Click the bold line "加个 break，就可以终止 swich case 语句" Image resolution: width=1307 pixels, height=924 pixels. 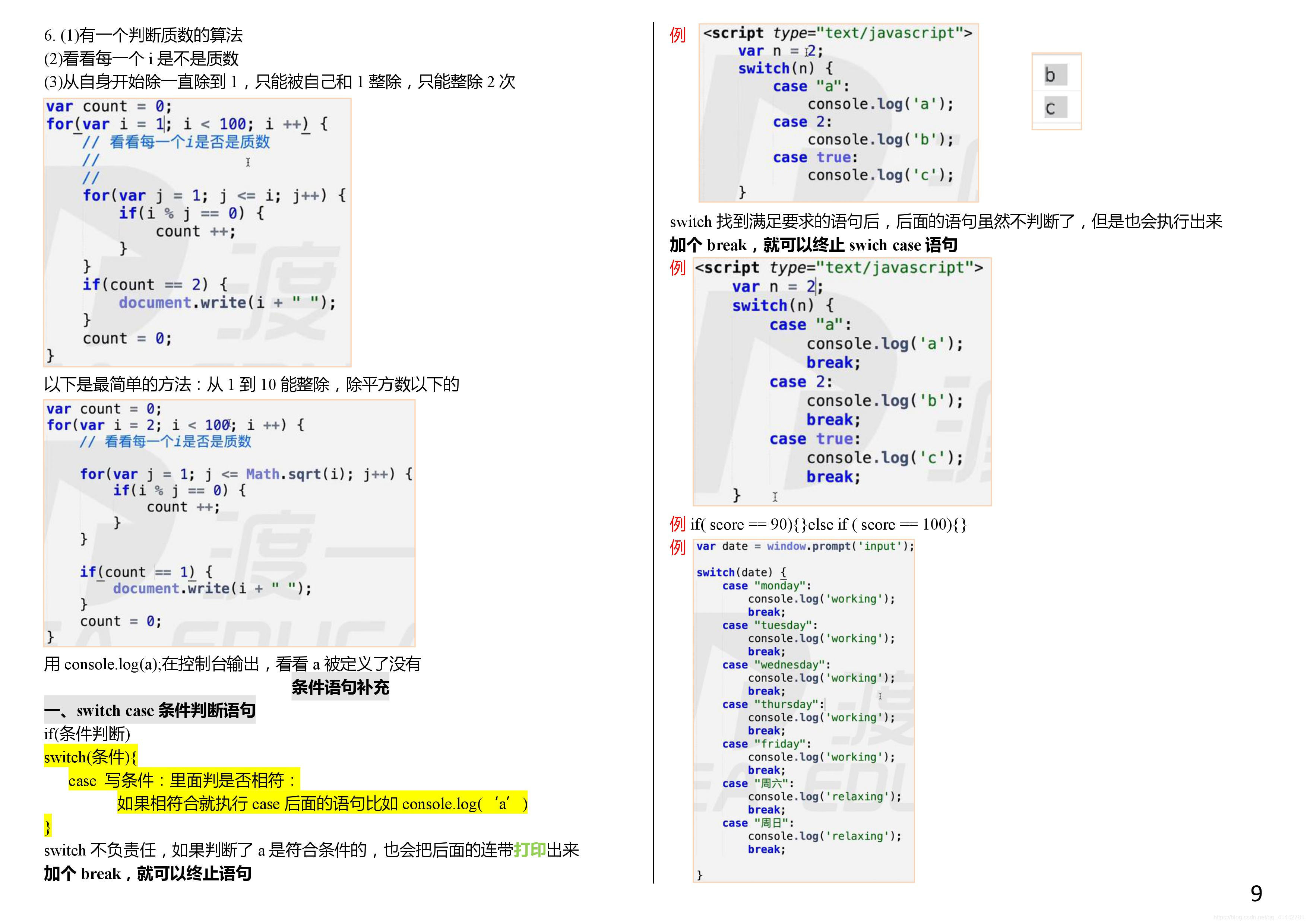813,245
